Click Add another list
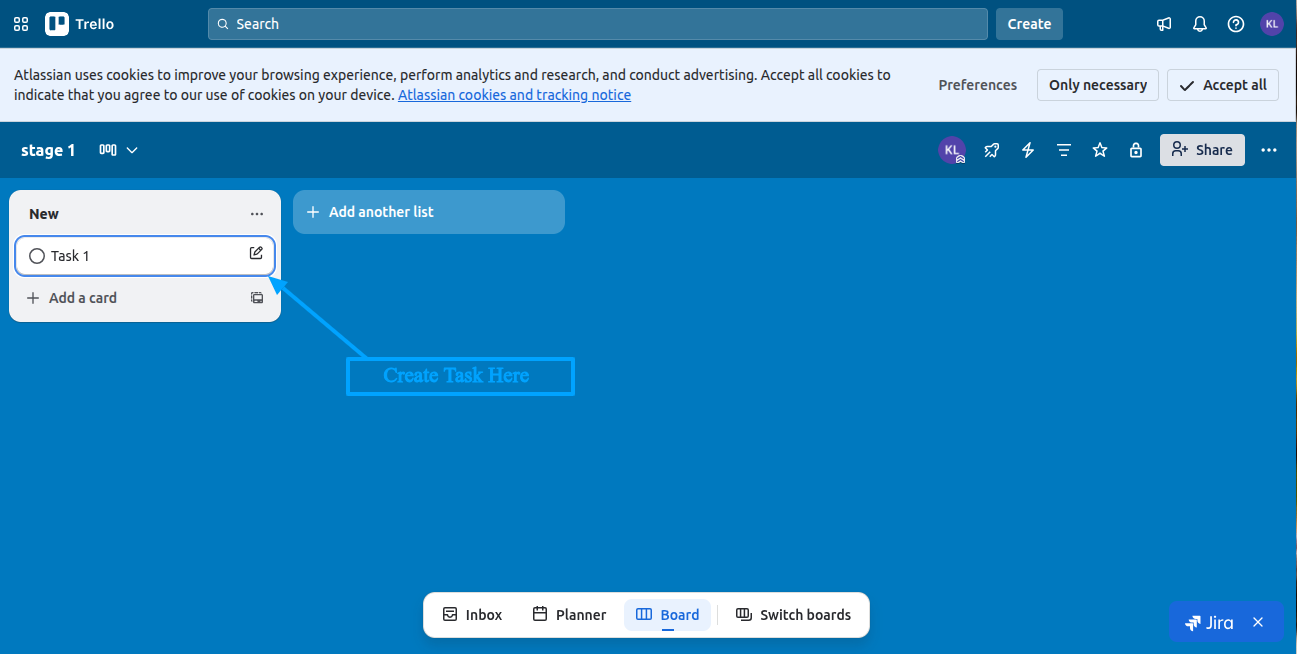 pyautogui.click(x=429, y=212)
